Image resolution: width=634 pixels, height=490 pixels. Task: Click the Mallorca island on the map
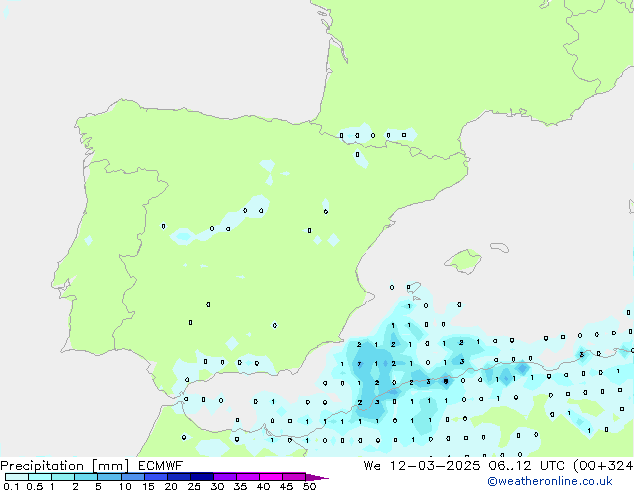(x=463, y=261)
